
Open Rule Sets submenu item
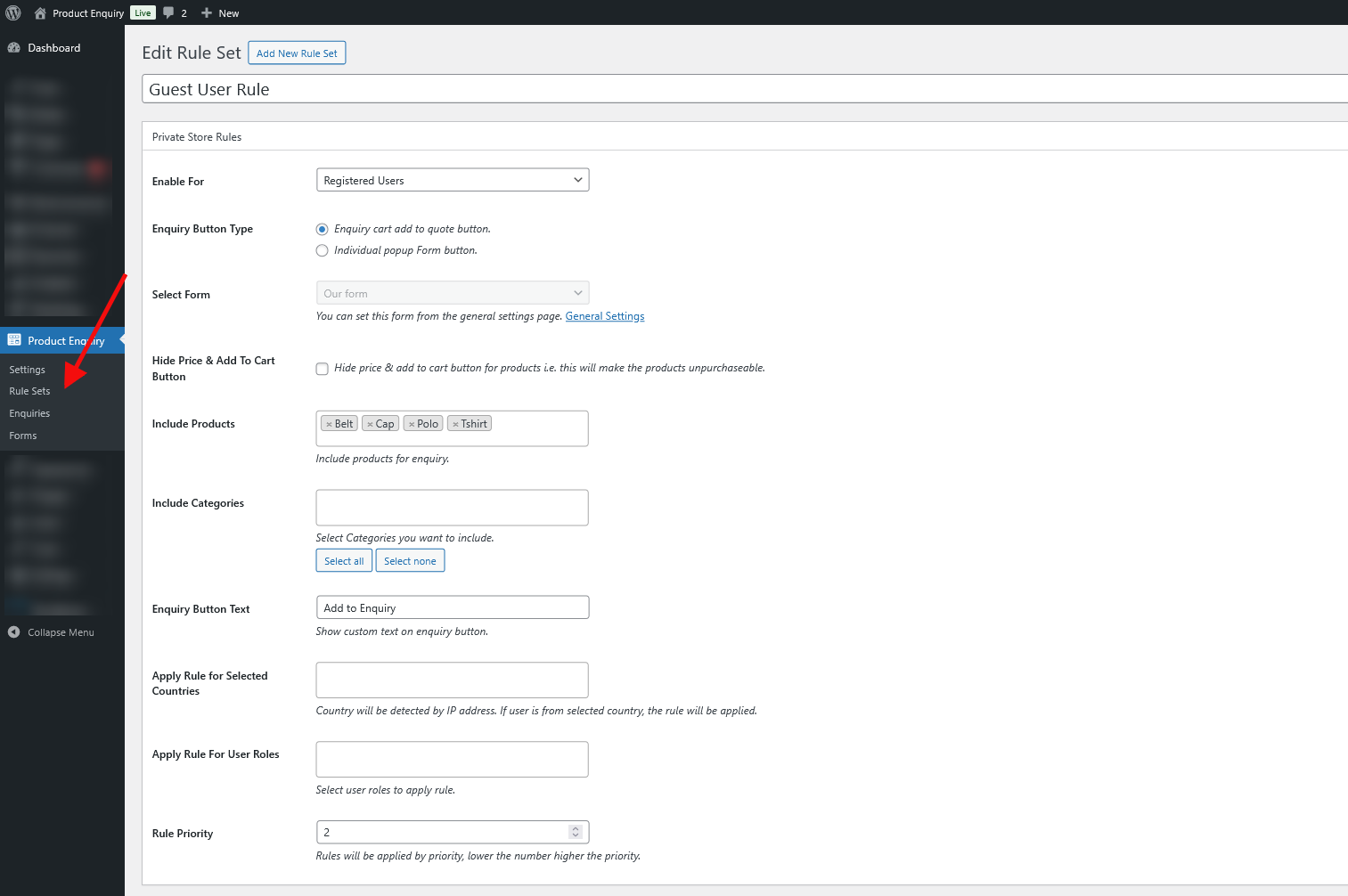[x=30, y=391]
